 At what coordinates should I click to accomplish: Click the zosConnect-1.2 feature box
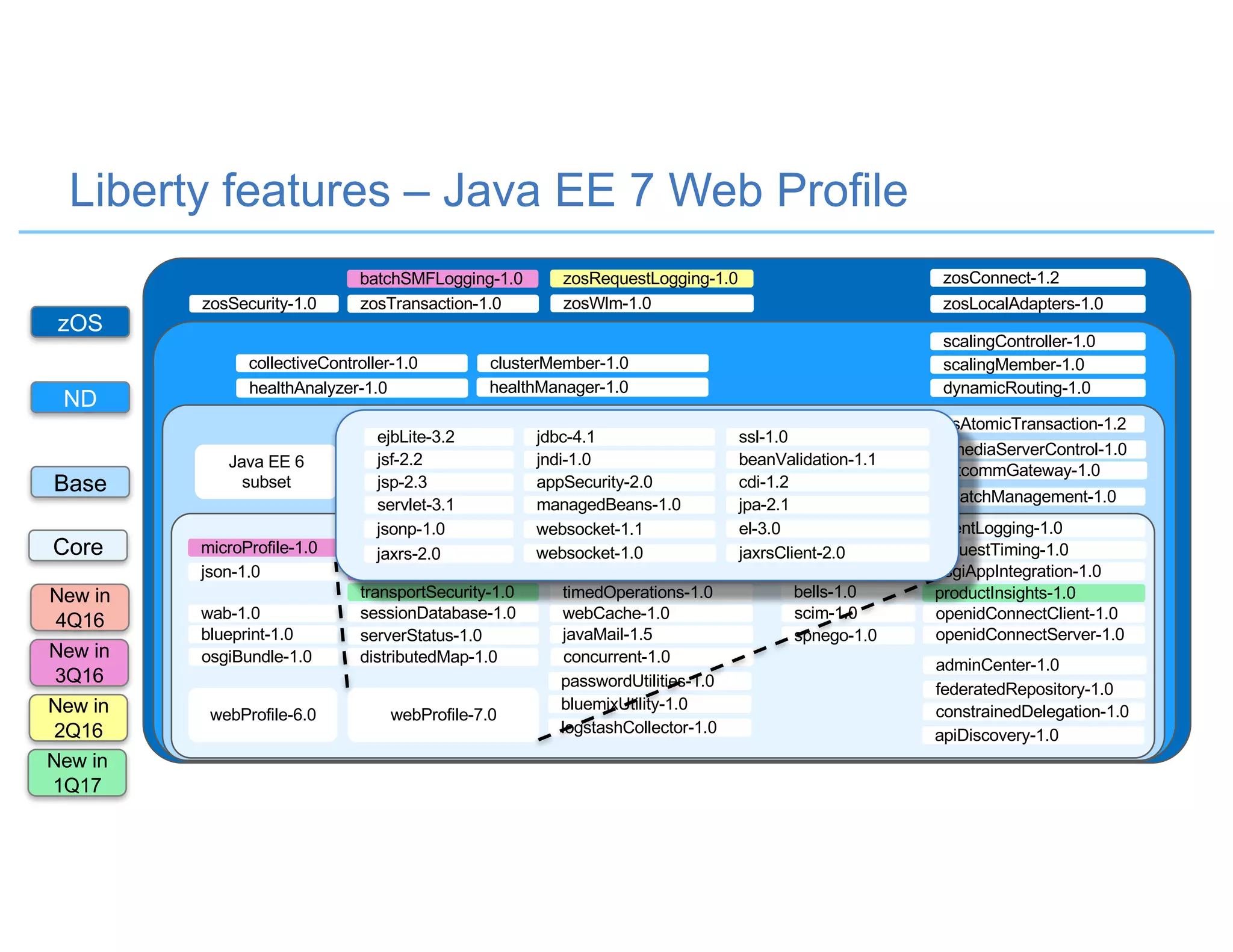point(1037,278)
